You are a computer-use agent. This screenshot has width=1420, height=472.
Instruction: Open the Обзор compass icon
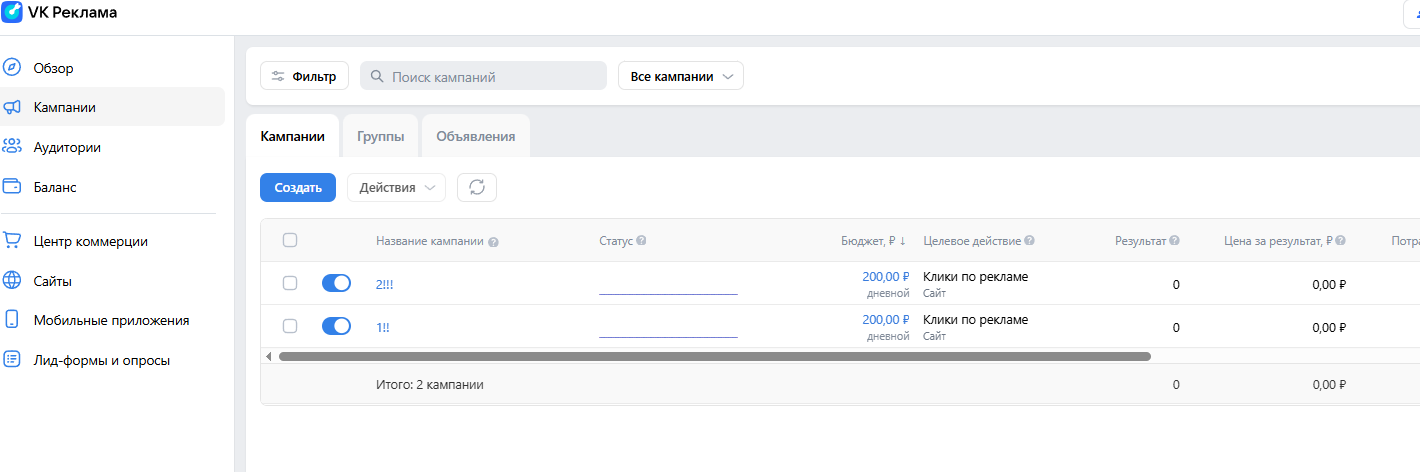coord(12,68)
